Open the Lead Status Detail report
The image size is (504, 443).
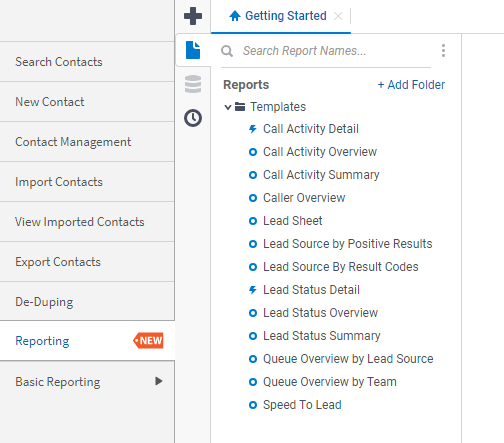tap(311, 290)
